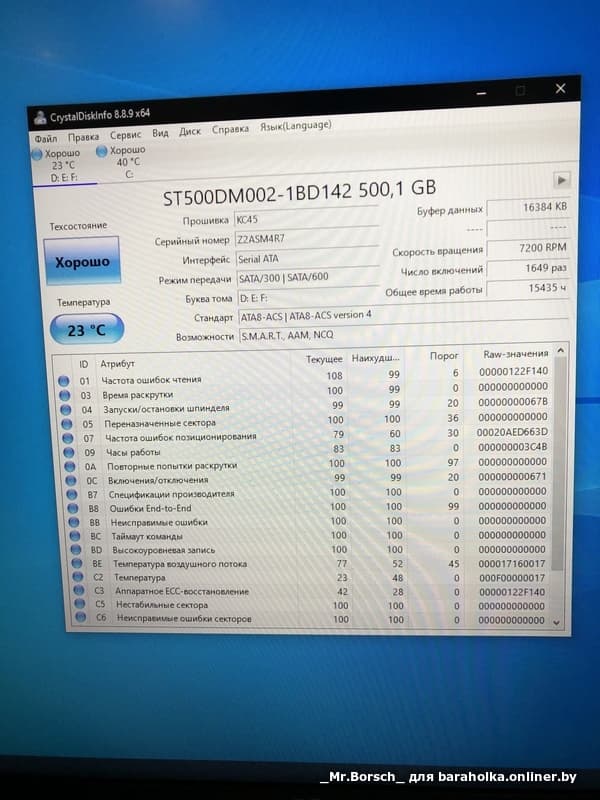Screen dimensions: 600x800
Task: Click the power-on count field 1649 раз
Action: [528, 268]
